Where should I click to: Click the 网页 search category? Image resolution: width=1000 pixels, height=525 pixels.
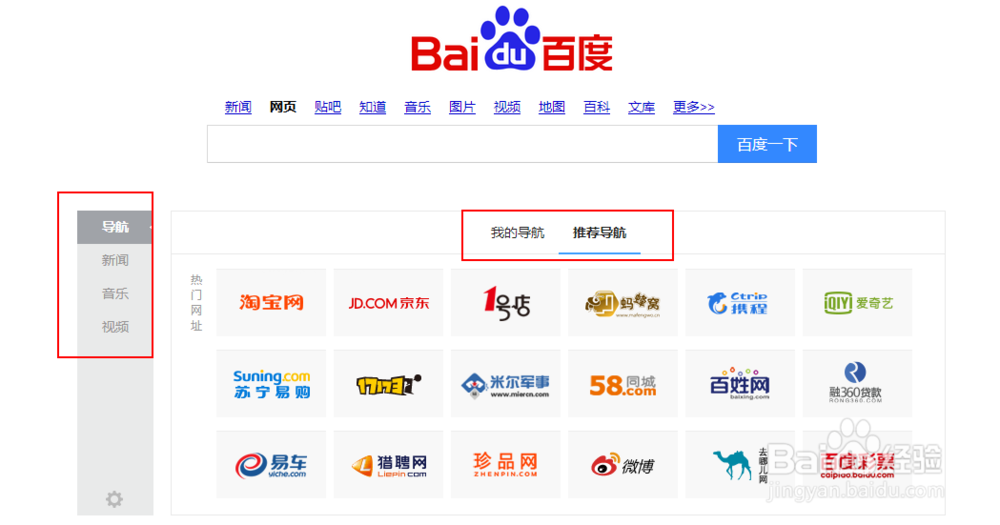coord(283,107)
